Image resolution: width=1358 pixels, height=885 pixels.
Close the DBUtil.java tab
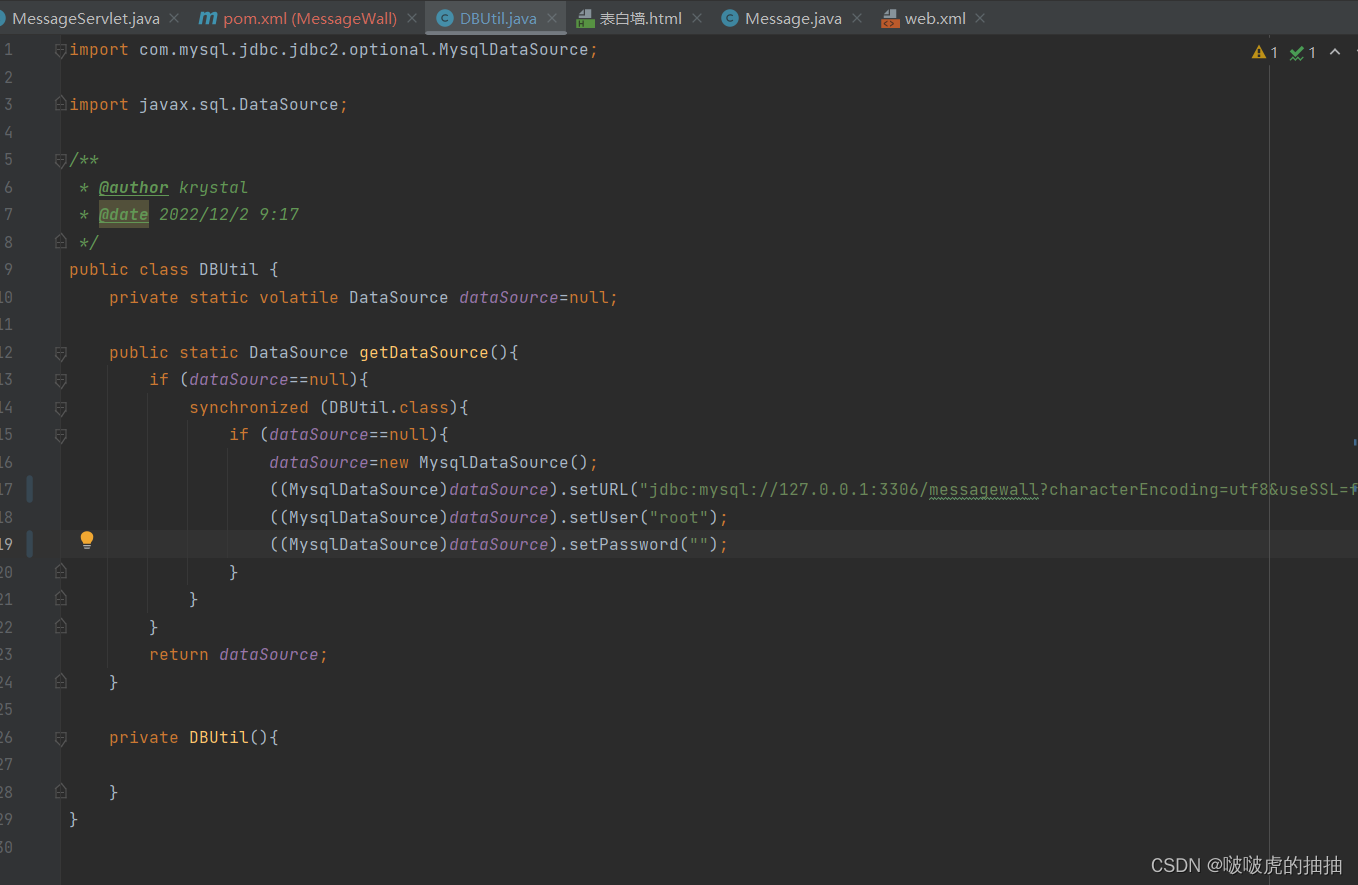click(x=552, y=18)
